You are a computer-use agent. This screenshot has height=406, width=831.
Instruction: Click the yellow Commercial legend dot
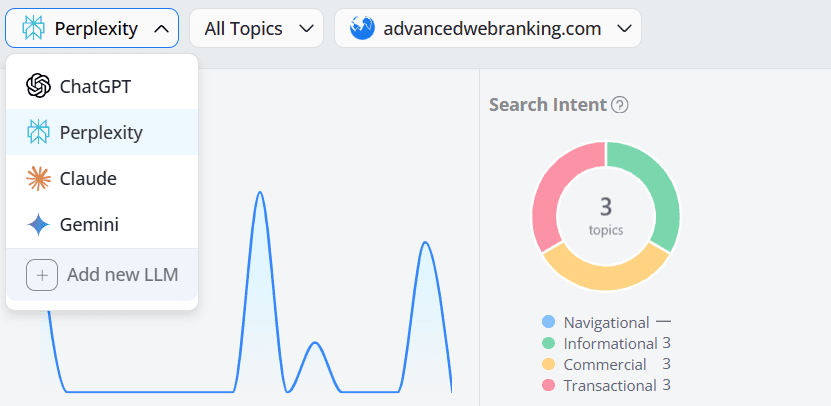549,364
